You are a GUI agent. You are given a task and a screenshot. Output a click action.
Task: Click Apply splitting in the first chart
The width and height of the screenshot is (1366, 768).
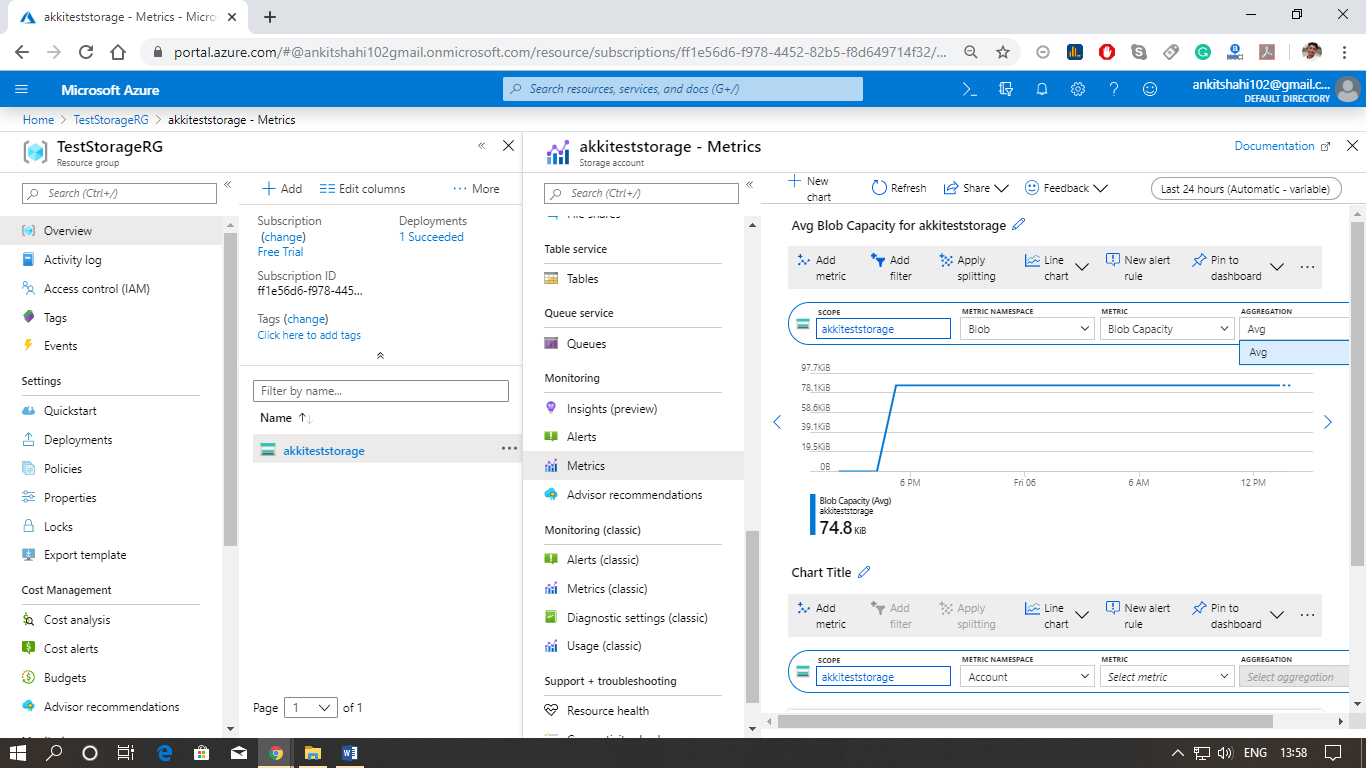tap(968, 268)
